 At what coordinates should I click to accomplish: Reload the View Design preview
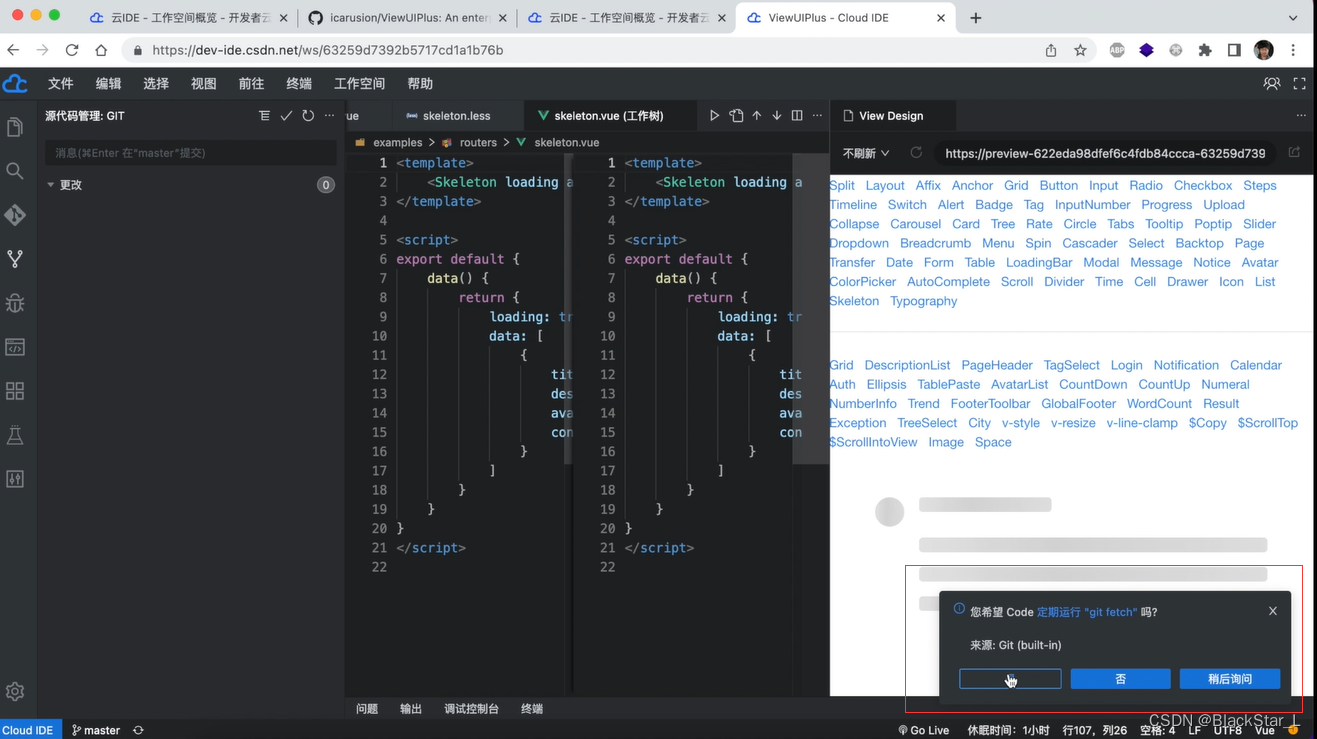[x=916, y=153]
